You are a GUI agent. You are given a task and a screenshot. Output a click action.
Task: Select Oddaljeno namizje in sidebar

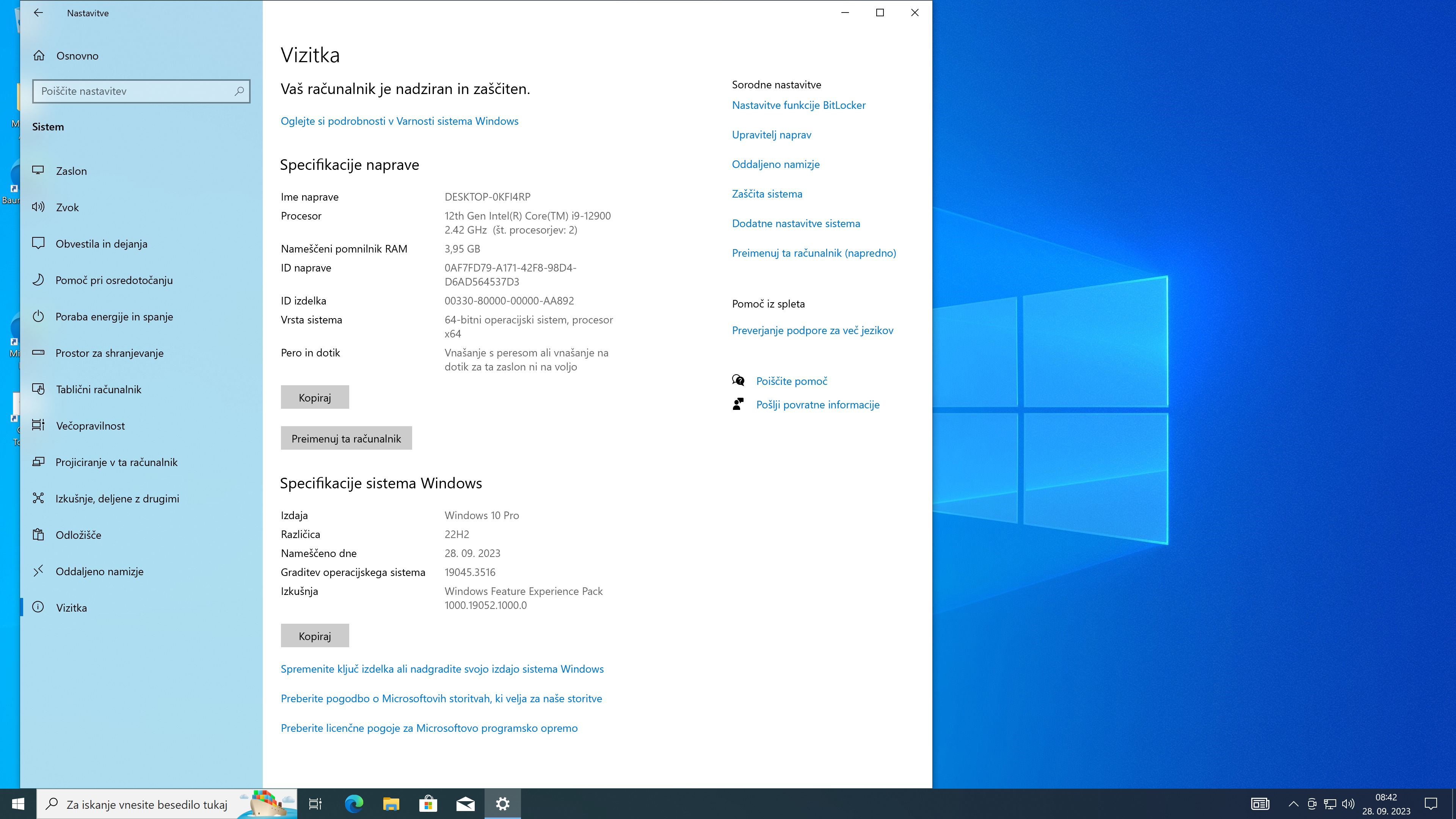point(141,571)
